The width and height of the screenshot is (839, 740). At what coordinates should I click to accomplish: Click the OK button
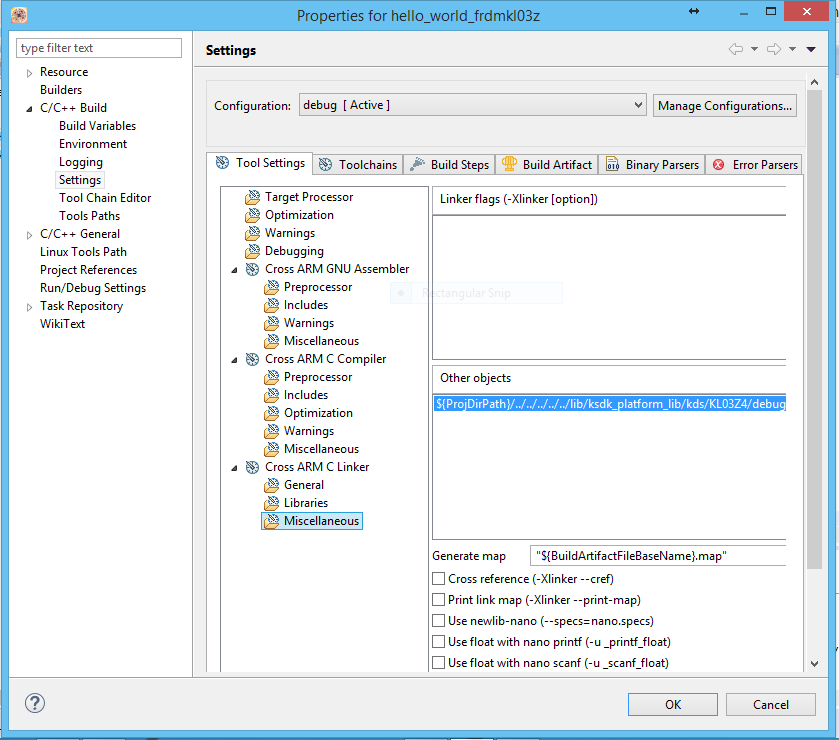(x=673, y=704)
